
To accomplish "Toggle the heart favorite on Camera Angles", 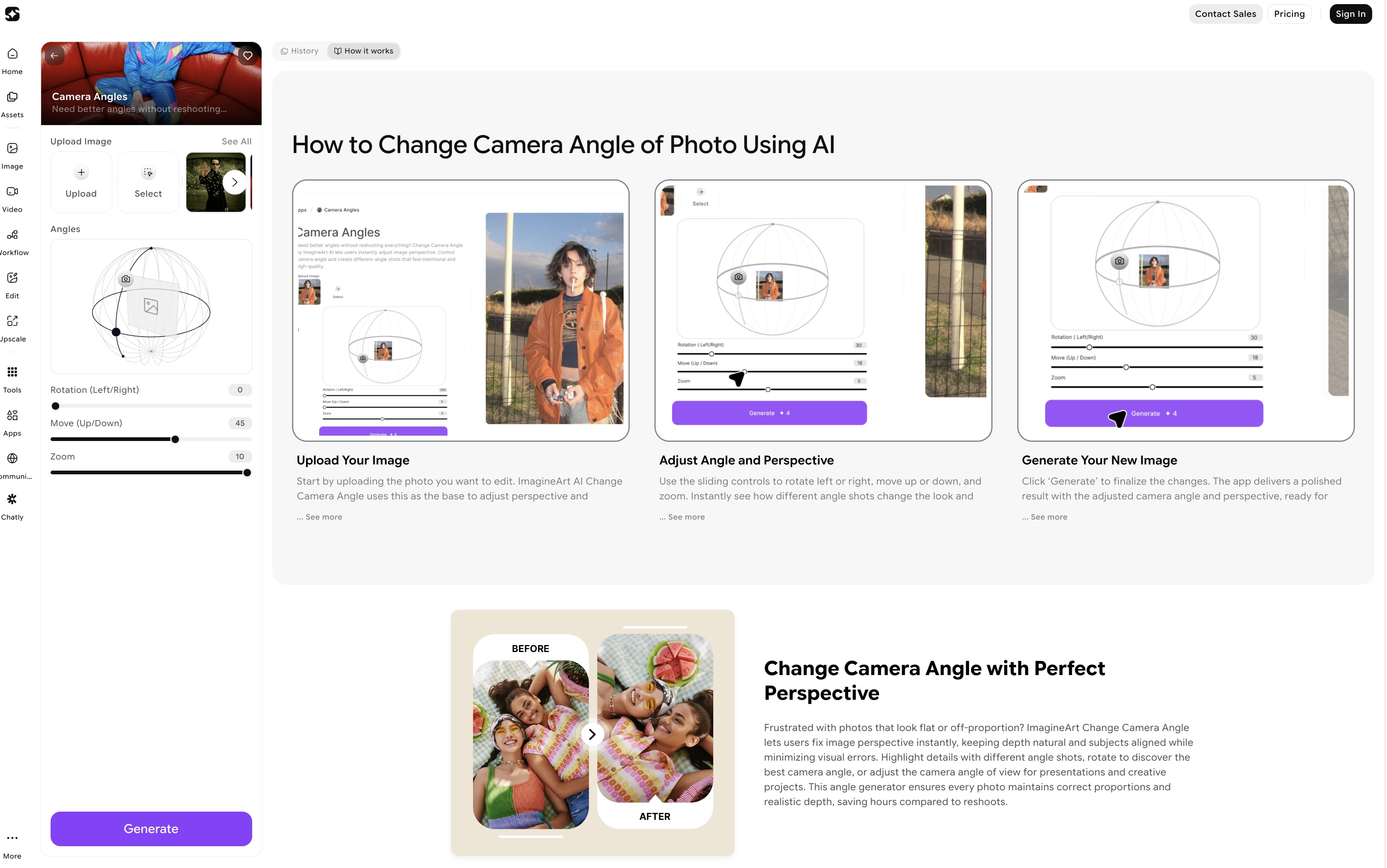I will (x=248, y=56).
